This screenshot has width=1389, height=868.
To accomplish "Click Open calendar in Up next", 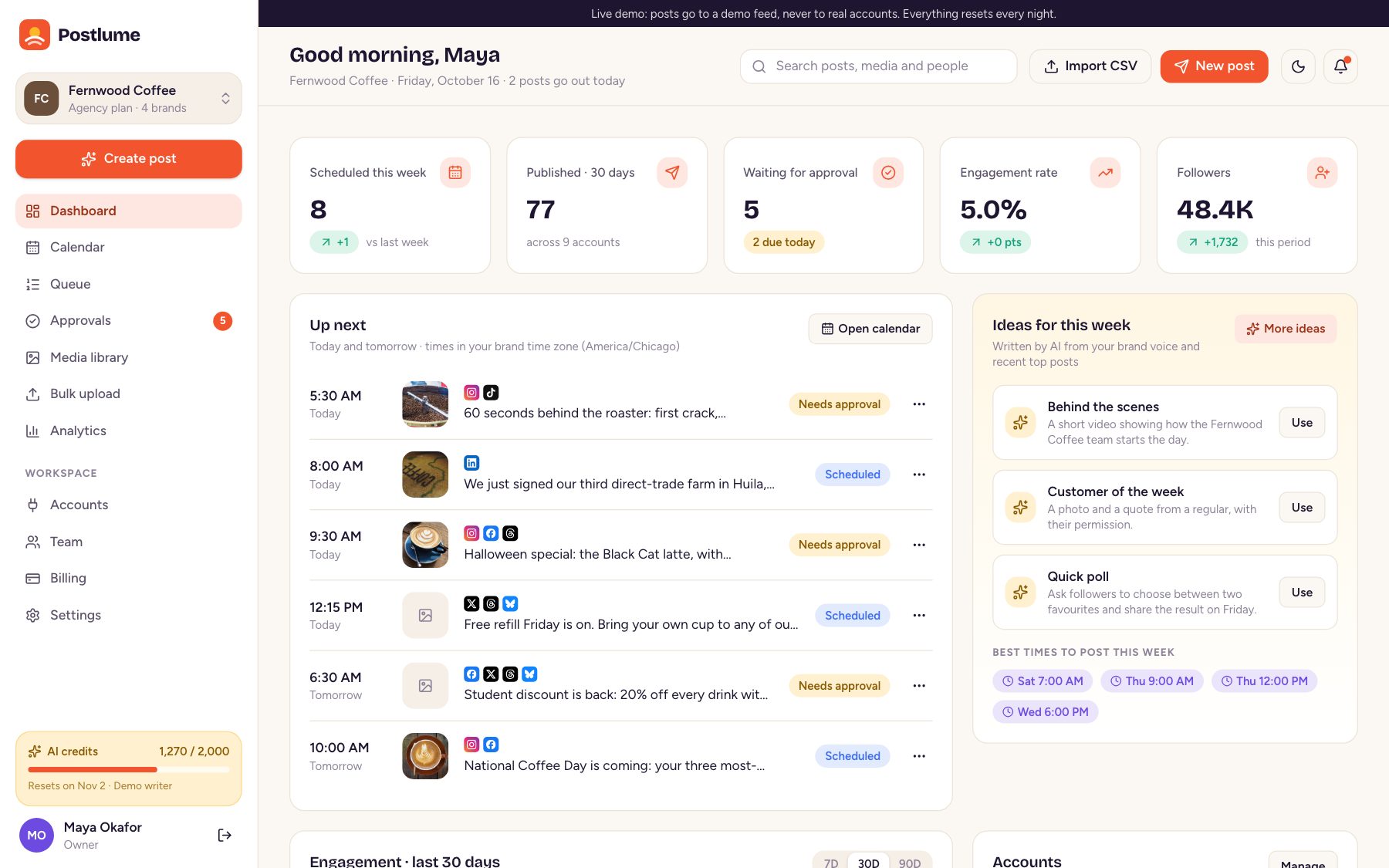I will click(870, 329).
